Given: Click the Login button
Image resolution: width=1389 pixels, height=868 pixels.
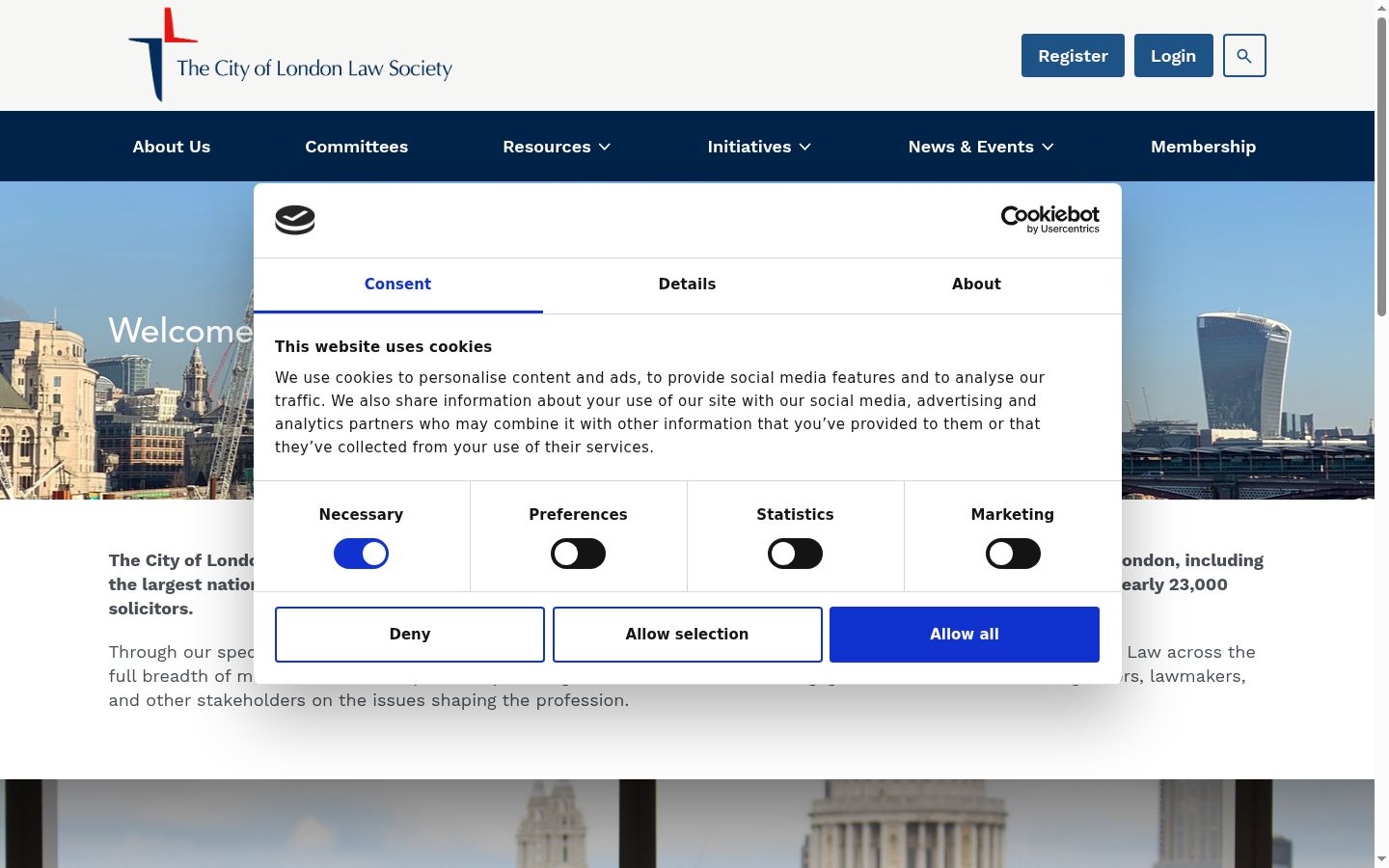Looking at the screenshot, I should pos(1173,56).
